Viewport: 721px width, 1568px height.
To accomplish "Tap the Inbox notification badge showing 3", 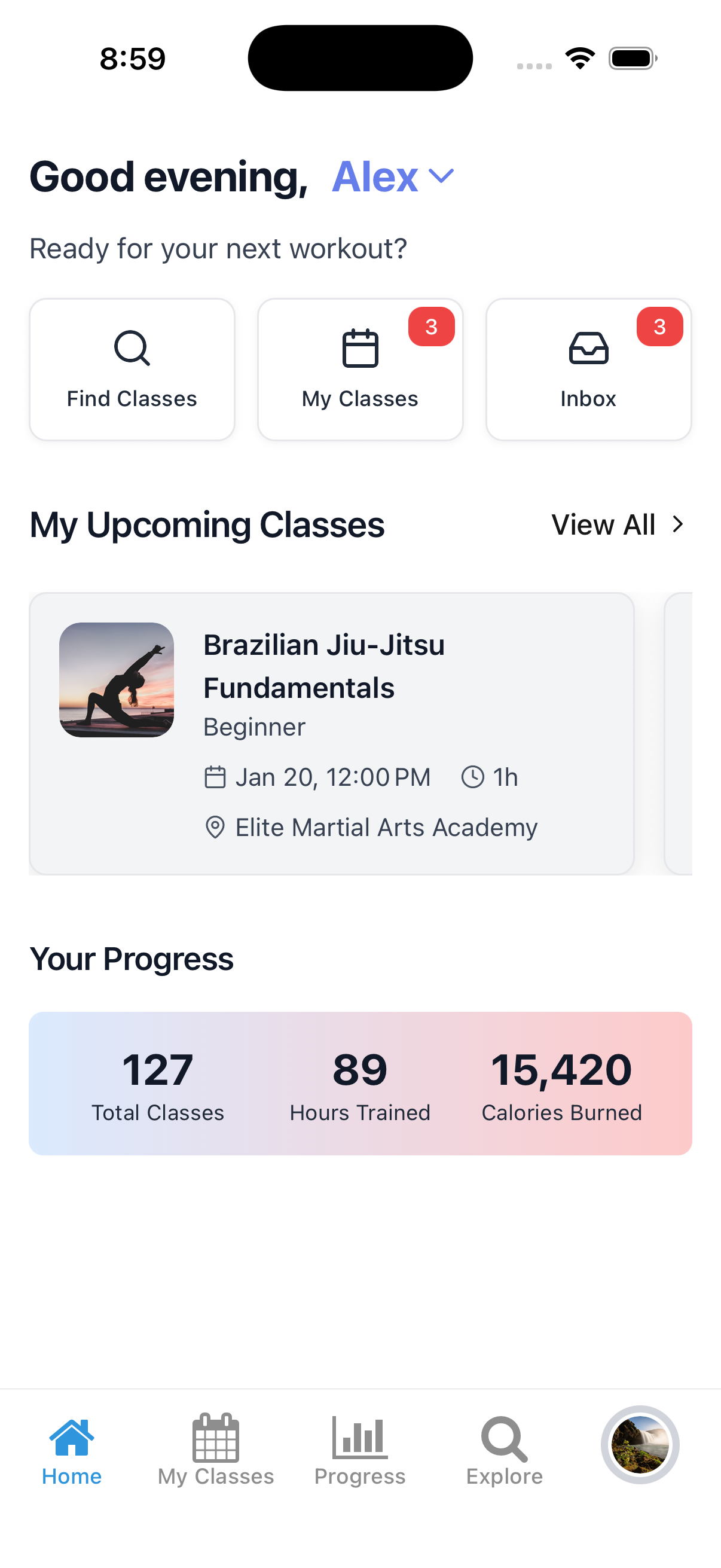I will pos(659,327).
